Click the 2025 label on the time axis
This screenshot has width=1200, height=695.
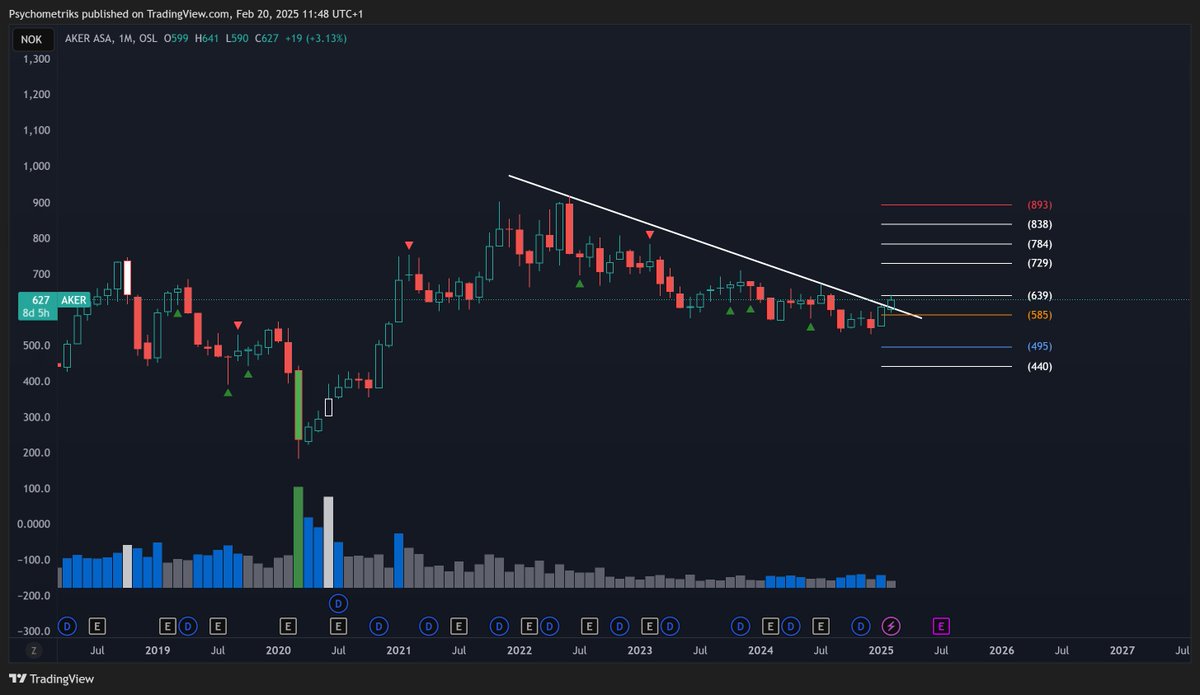[x=881, y=650]
